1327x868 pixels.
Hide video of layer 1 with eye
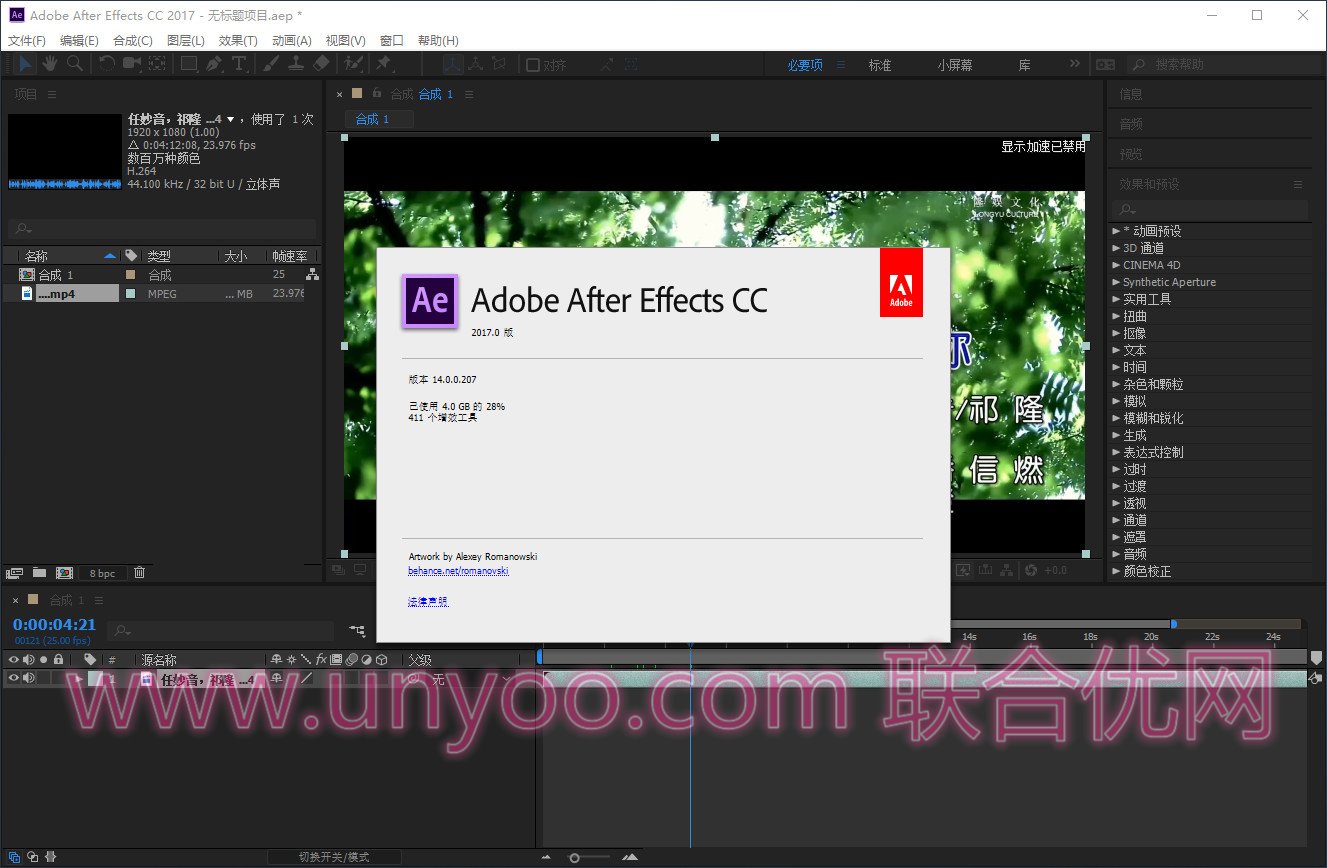pyautogui.click(x=13, y=678)
